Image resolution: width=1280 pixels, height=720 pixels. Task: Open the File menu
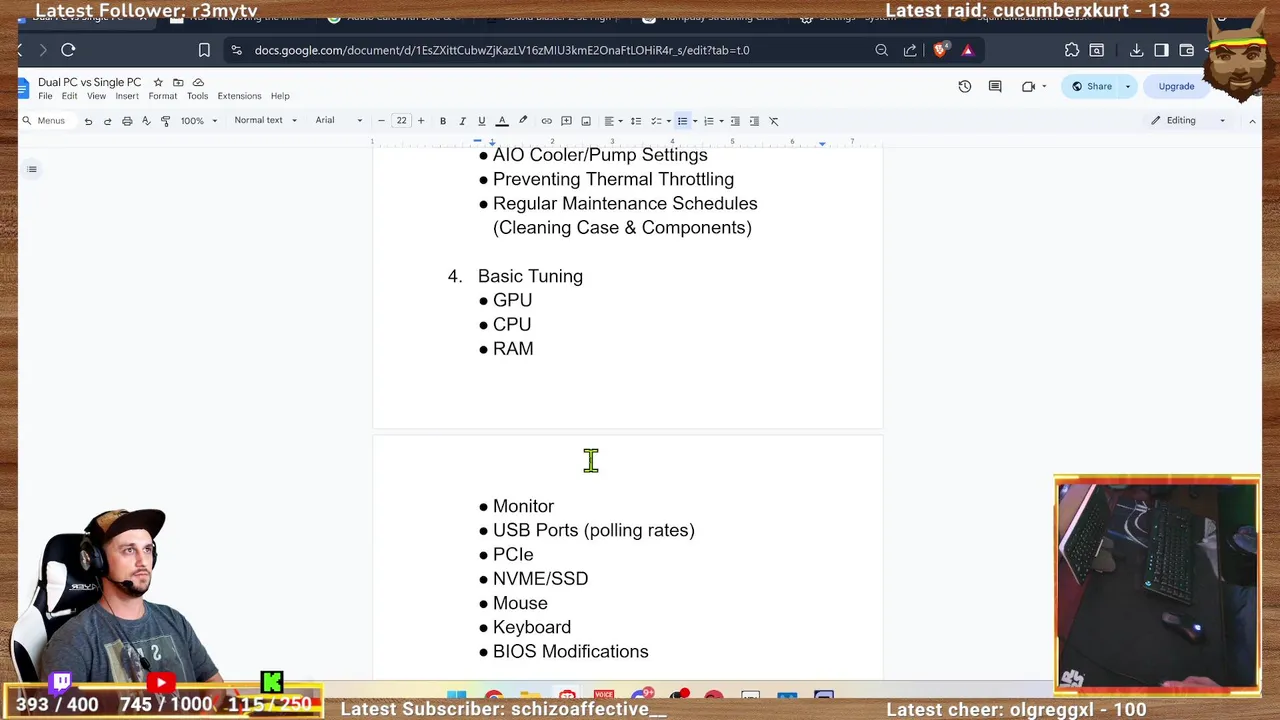coord(45,96)
